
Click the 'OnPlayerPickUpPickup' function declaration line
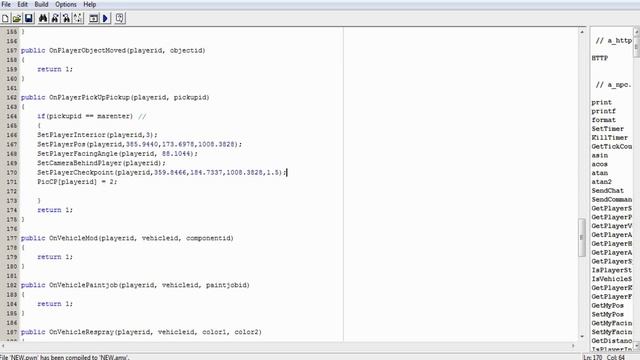(115, 98)
